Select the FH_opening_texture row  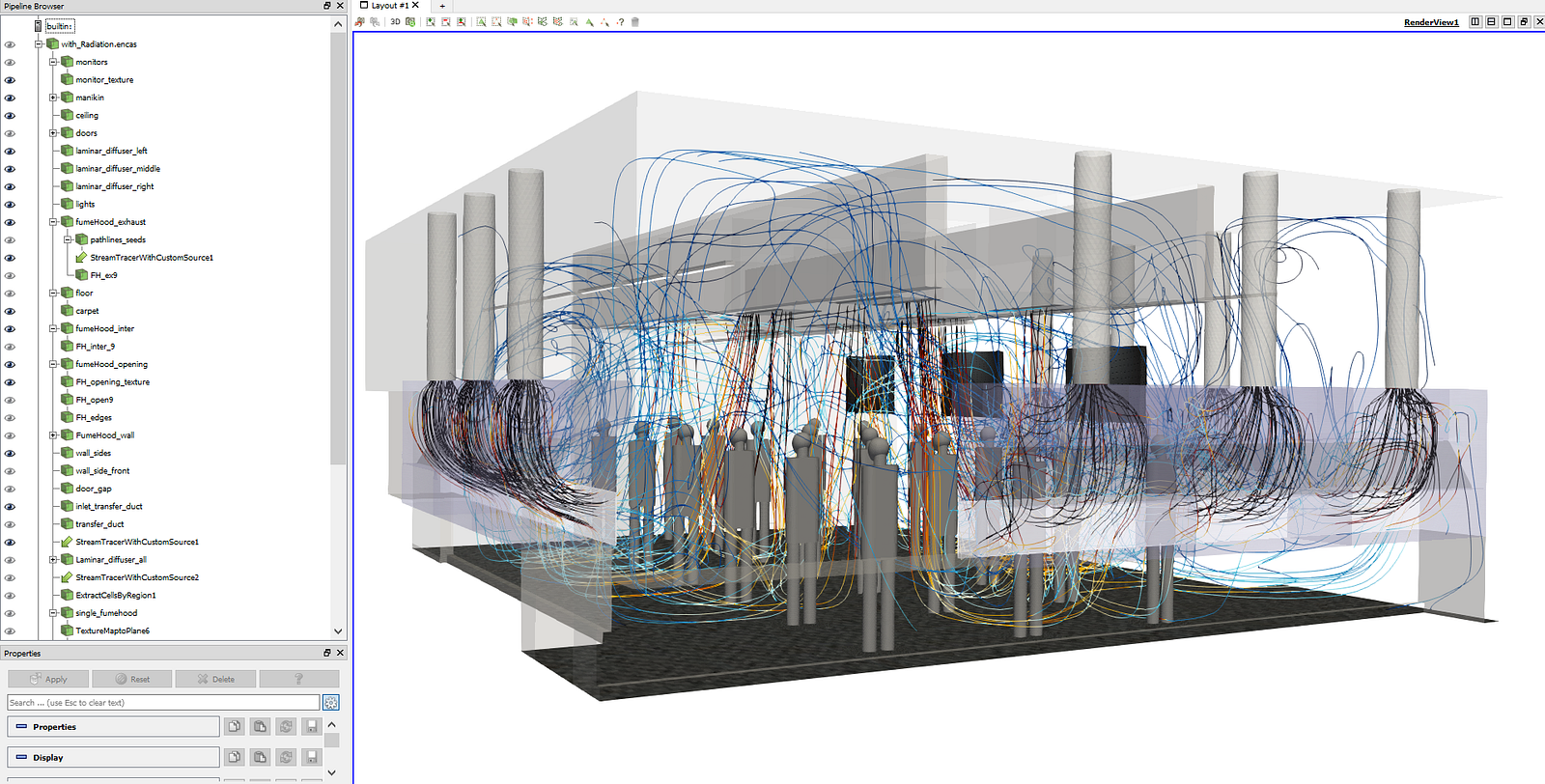113,382
